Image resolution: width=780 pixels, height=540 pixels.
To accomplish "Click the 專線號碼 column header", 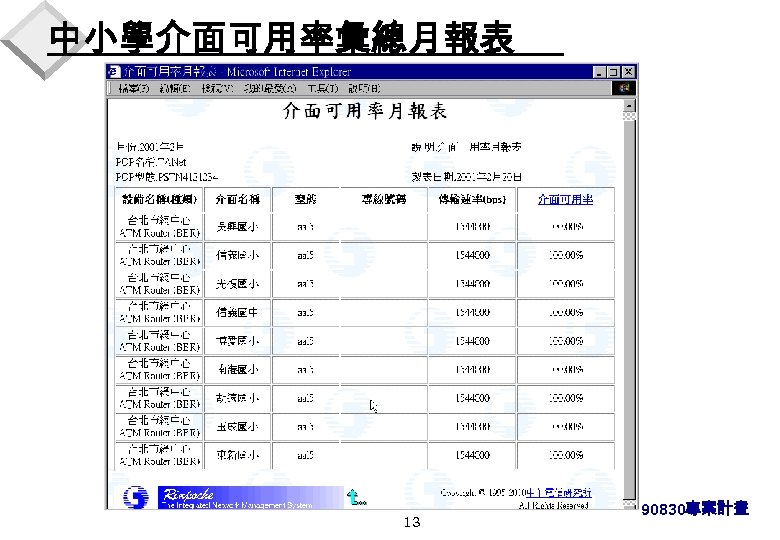I will (384, 200).
